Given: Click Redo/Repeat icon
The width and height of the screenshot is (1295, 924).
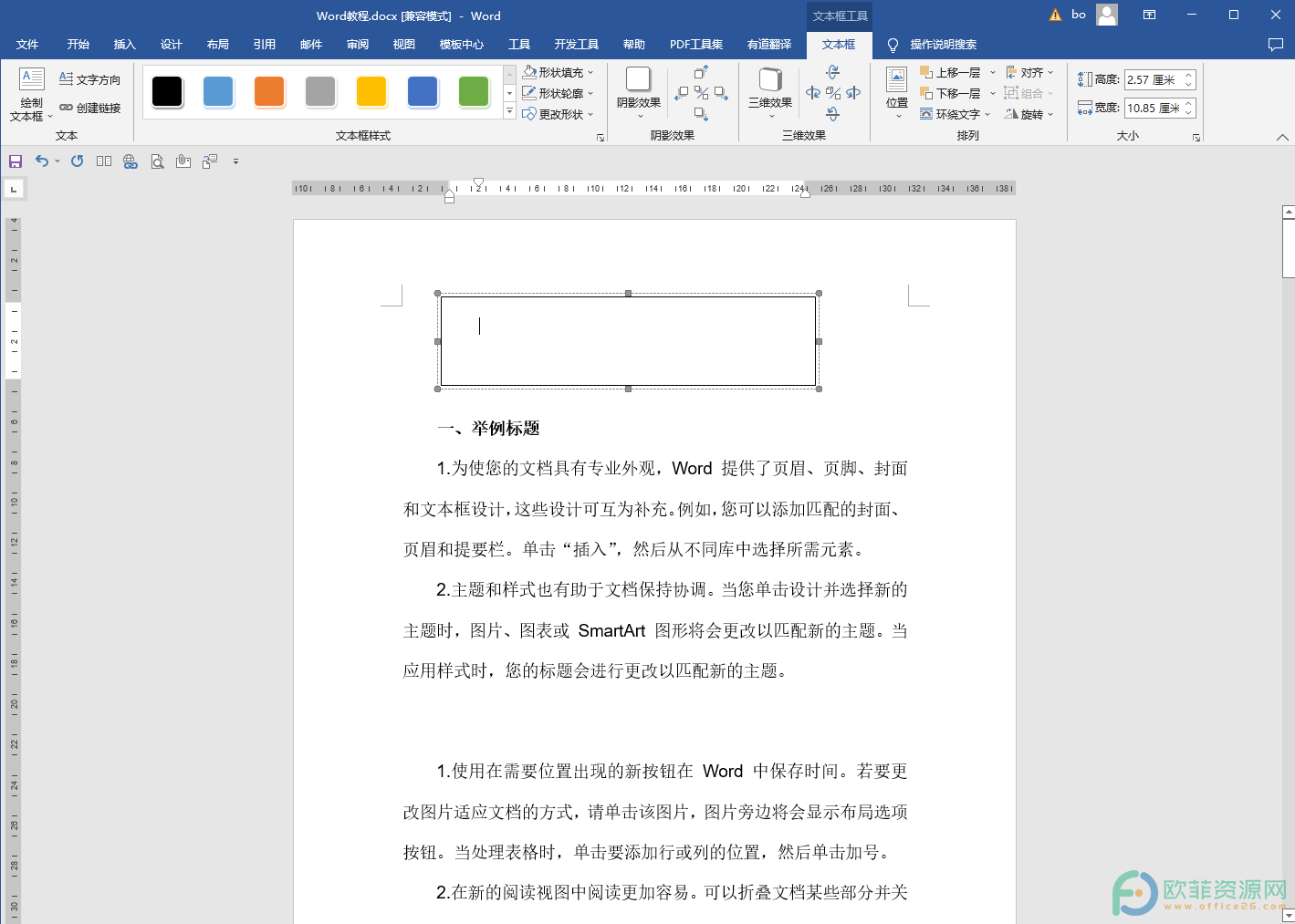Looking at the screenshot, I should (78, 161).
